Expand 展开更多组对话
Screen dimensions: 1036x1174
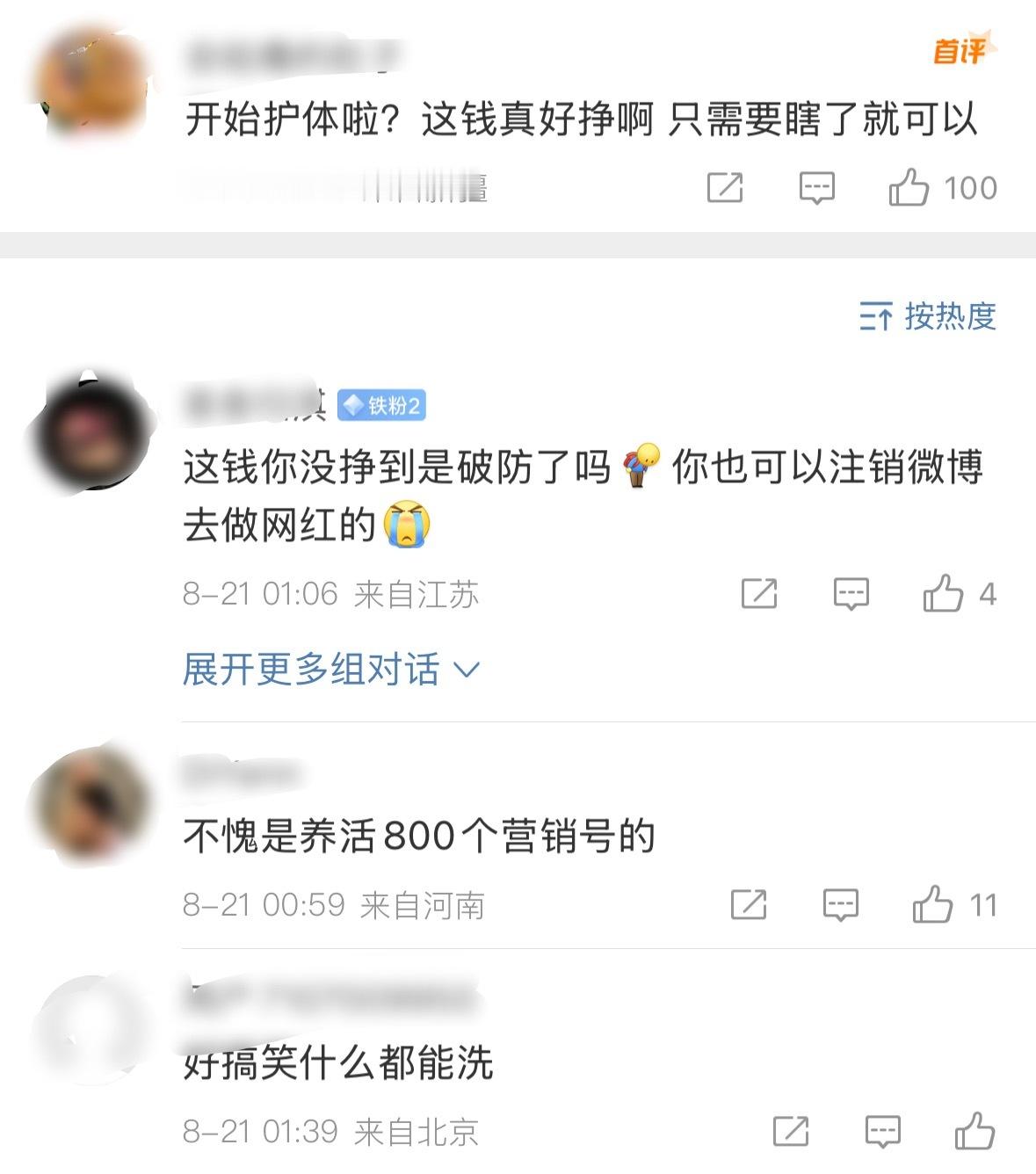pos(331,670)
